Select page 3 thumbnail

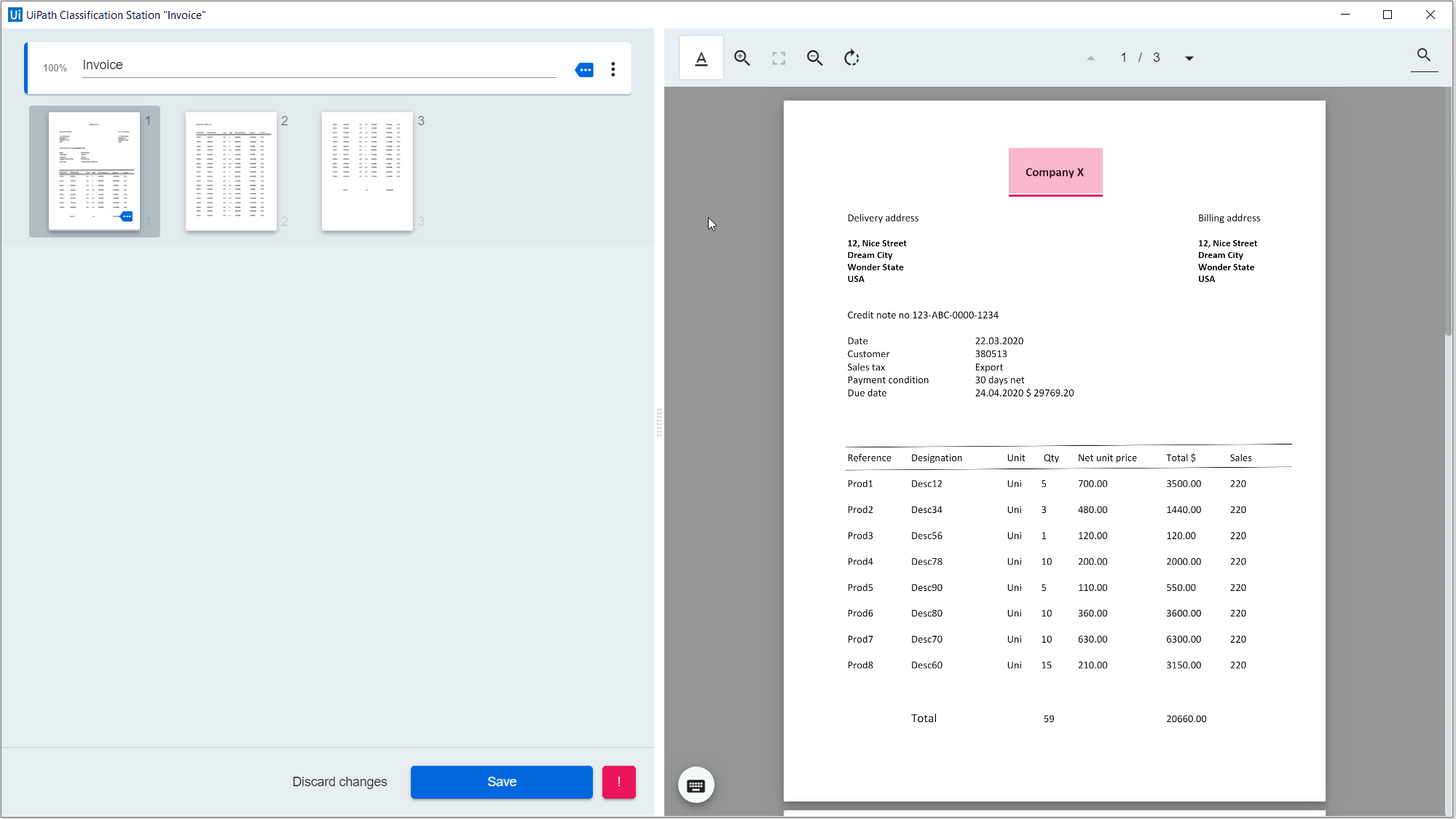(367, 171)
